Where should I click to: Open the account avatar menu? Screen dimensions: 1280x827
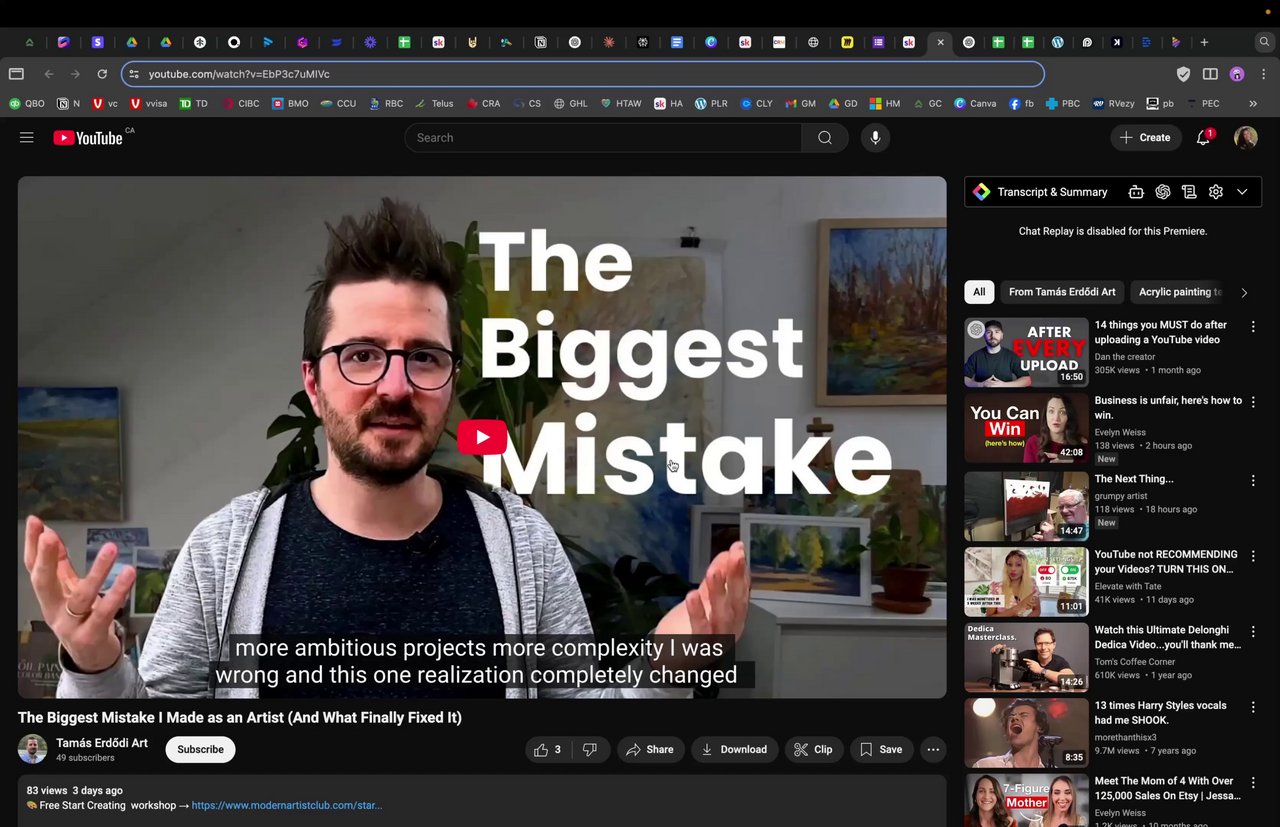coord(1246,138)
